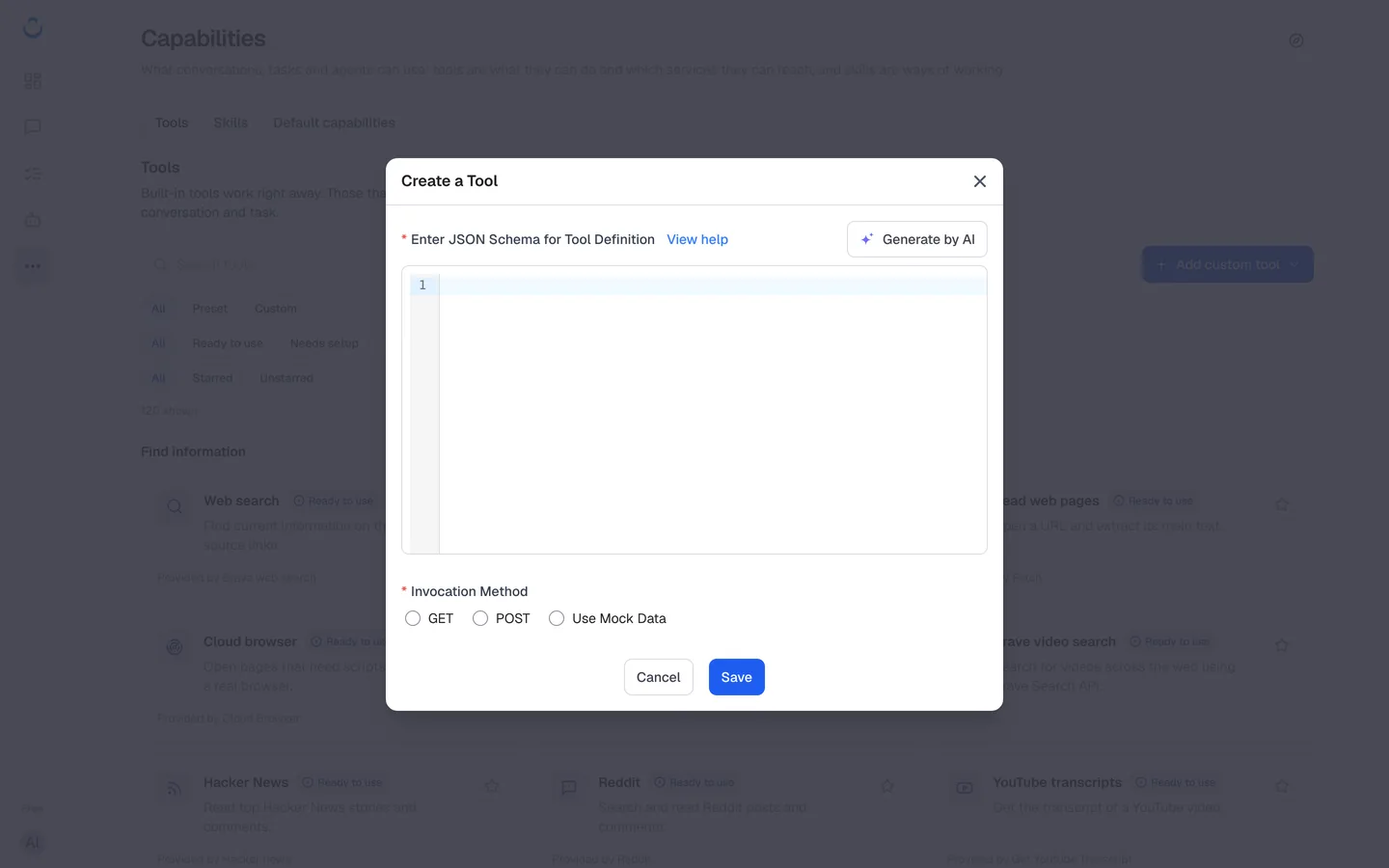Open the task list icon in the sidebar
Viewport: 1389px width, 868px height.
(x=33, y=174)
